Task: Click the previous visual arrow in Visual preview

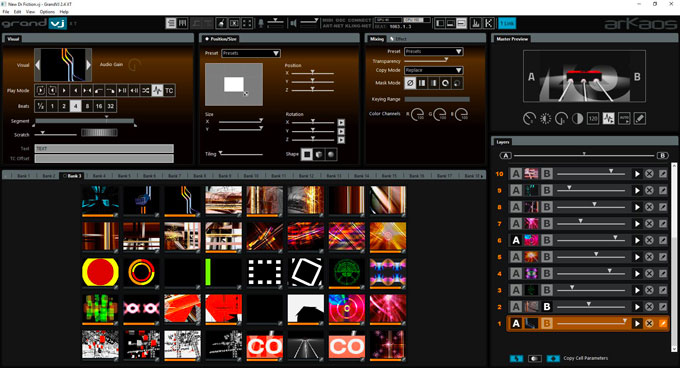Action: 38,65
